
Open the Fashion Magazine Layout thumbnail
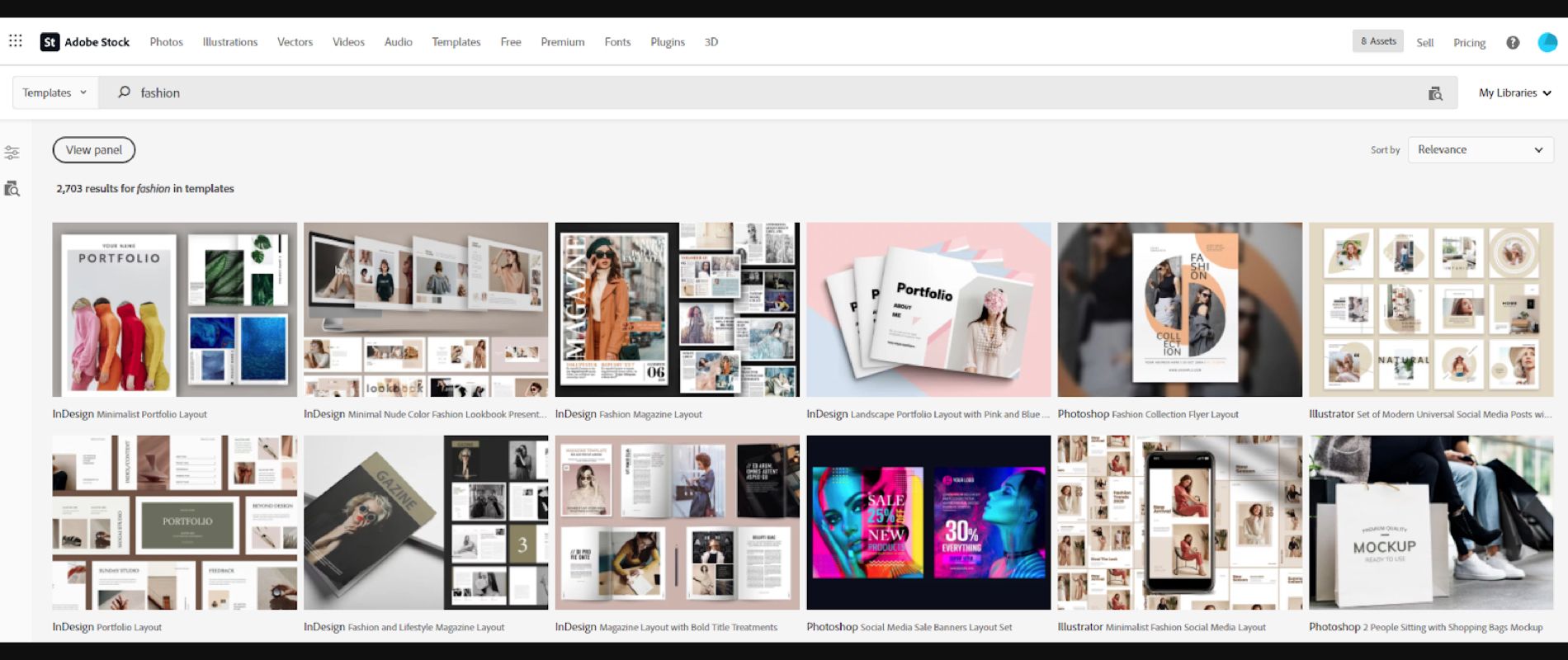click(x=677, y=309)
